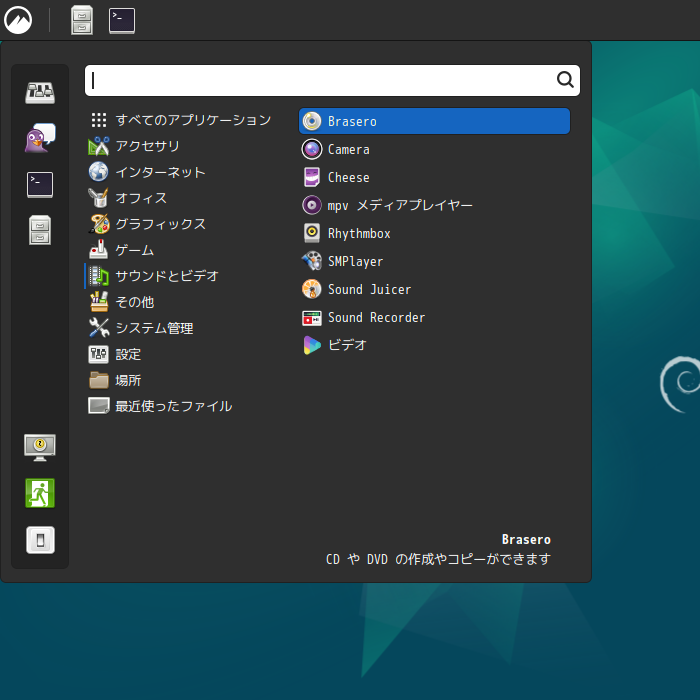Screen dimensions: 700x700
Task: Launch Rhythmbox music player
Action: [x=358, y=233]
